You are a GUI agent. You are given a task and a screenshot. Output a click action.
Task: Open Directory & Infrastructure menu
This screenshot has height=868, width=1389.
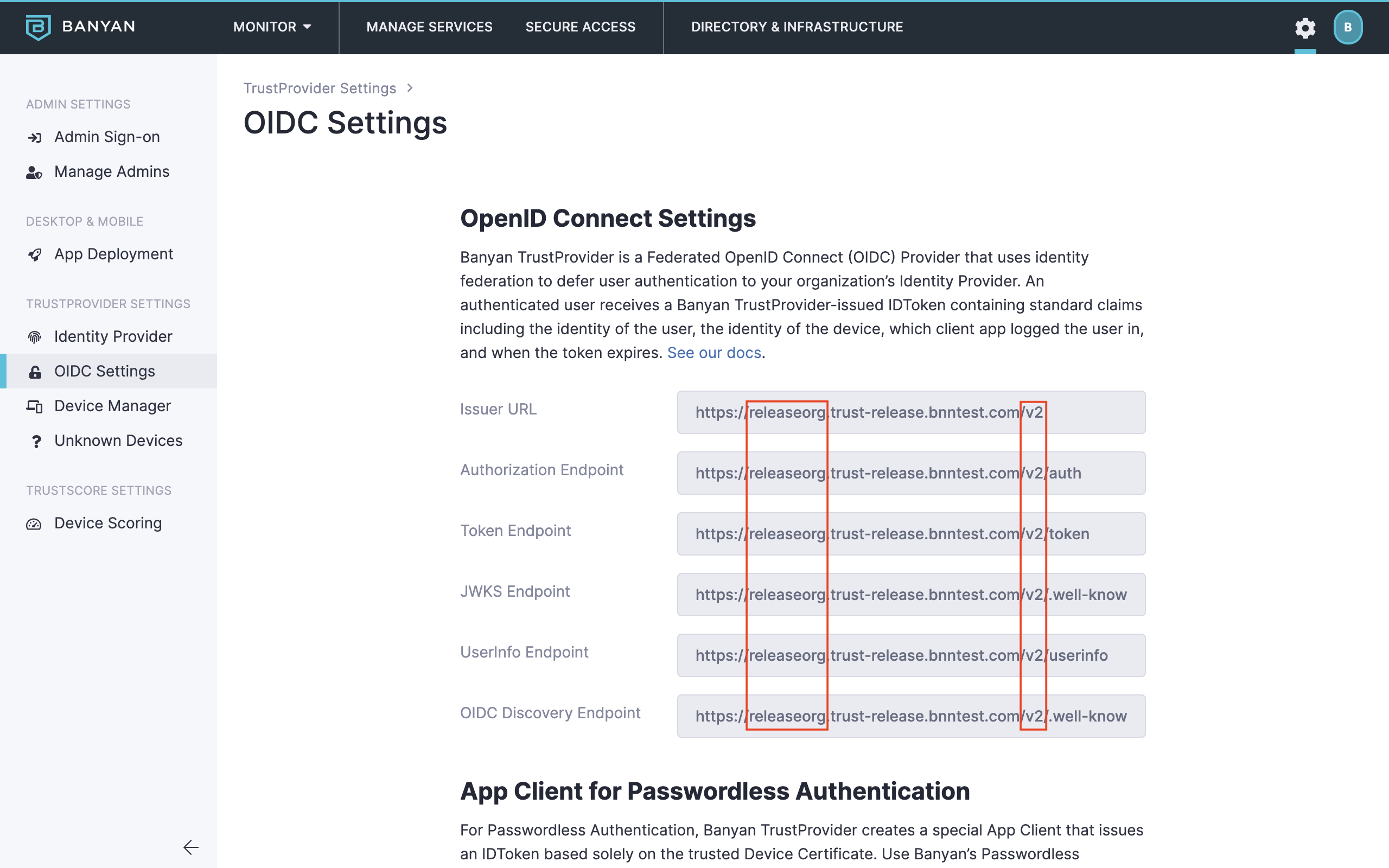tap(797, 27)
